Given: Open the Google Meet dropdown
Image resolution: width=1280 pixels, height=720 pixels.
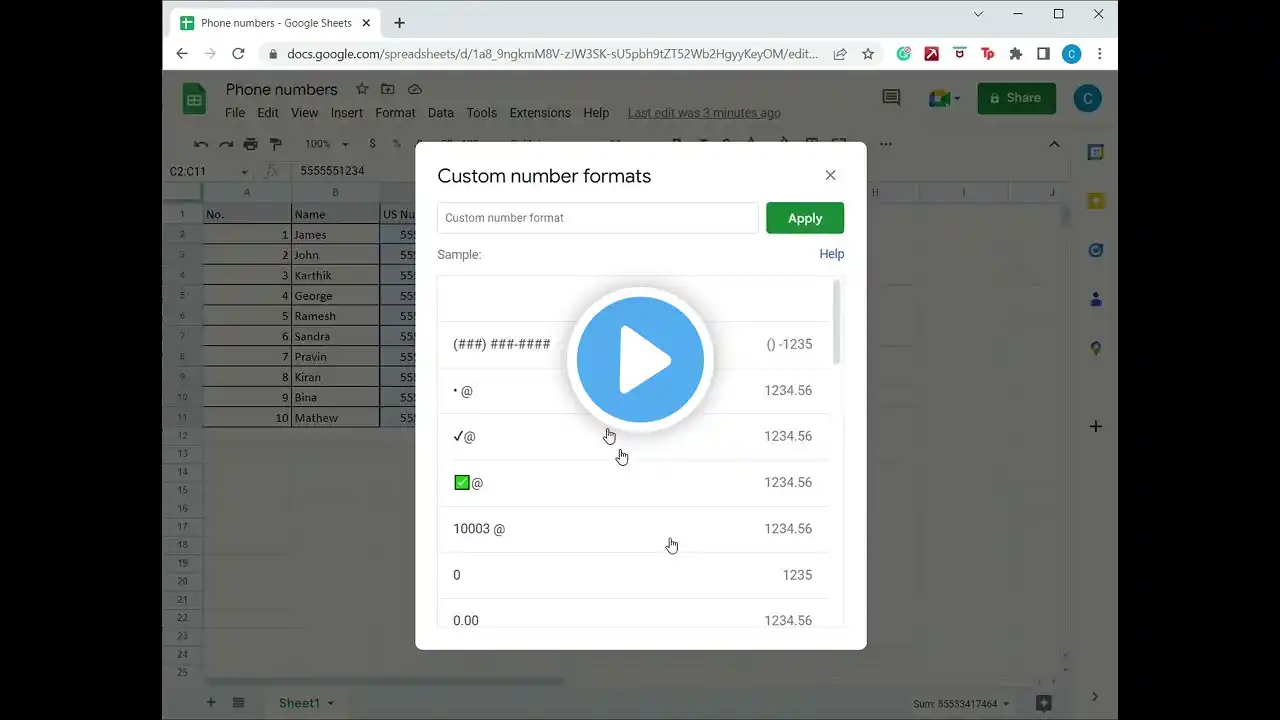Looking at the screenshot, I should pos(944,98).
